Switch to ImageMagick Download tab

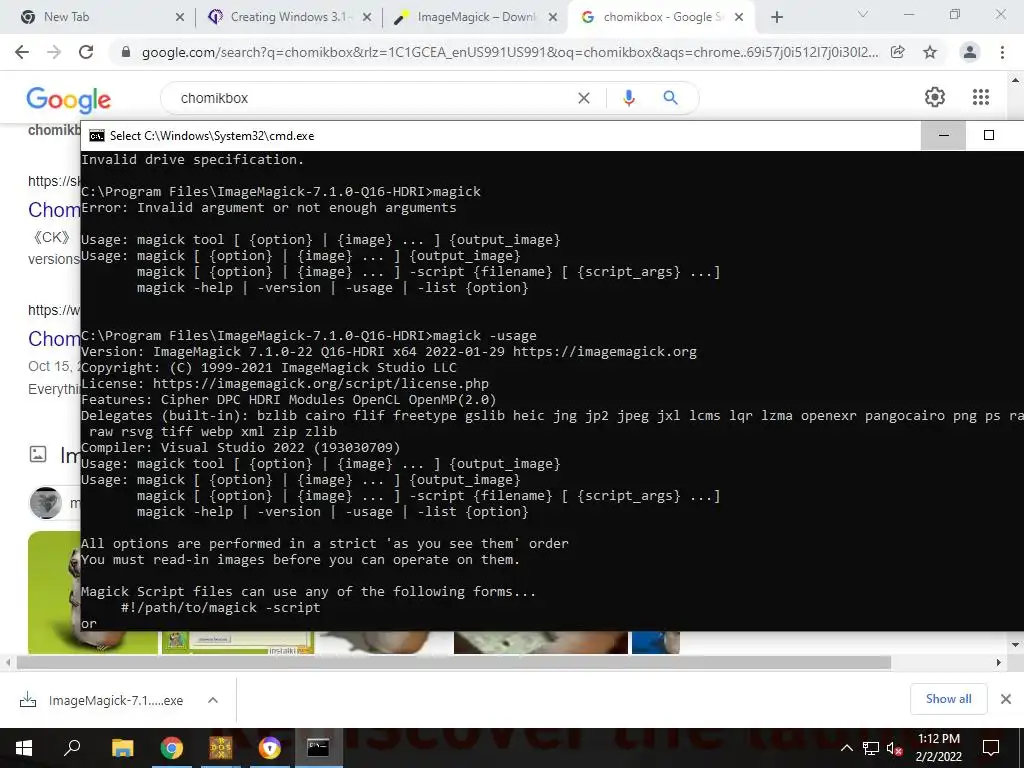click(x=475, y=17)
